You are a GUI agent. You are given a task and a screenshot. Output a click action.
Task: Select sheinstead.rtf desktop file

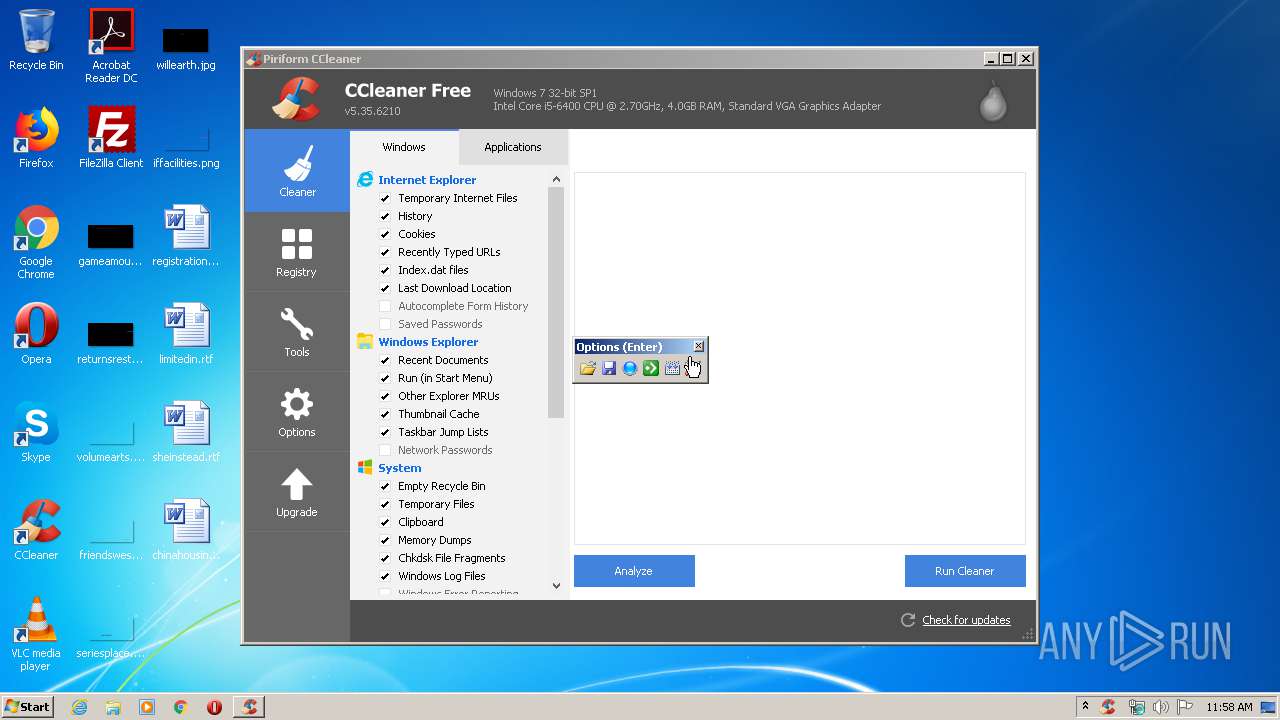tap(186, 432)
